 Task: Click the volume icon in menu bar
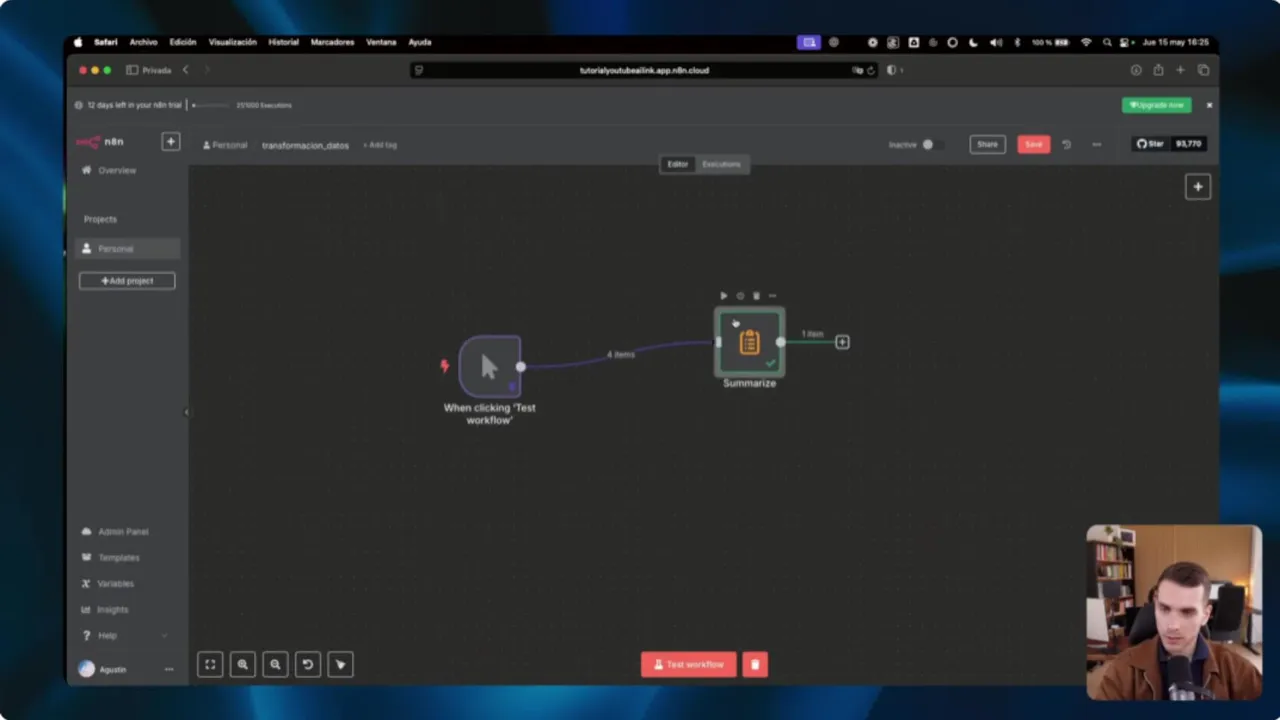coord(995,42)
